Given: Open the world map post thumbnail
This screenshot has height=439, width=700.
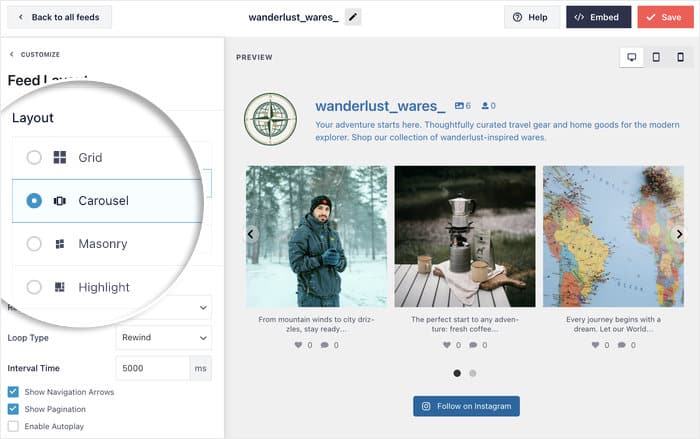Looking at the screenshot, I should 613,236.
